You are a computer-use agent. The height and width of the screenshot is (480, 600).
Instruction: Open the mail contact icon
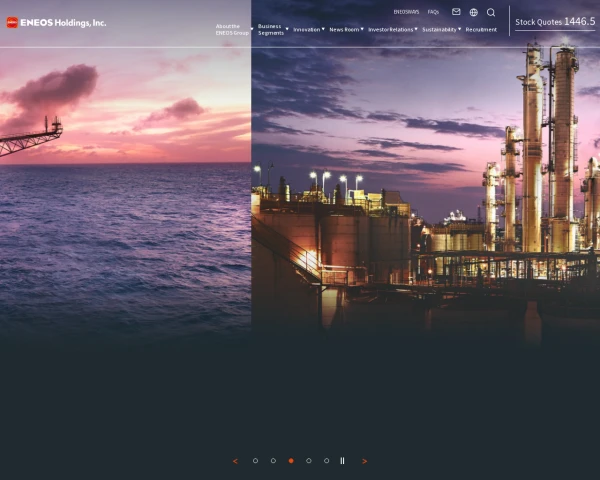456,12
